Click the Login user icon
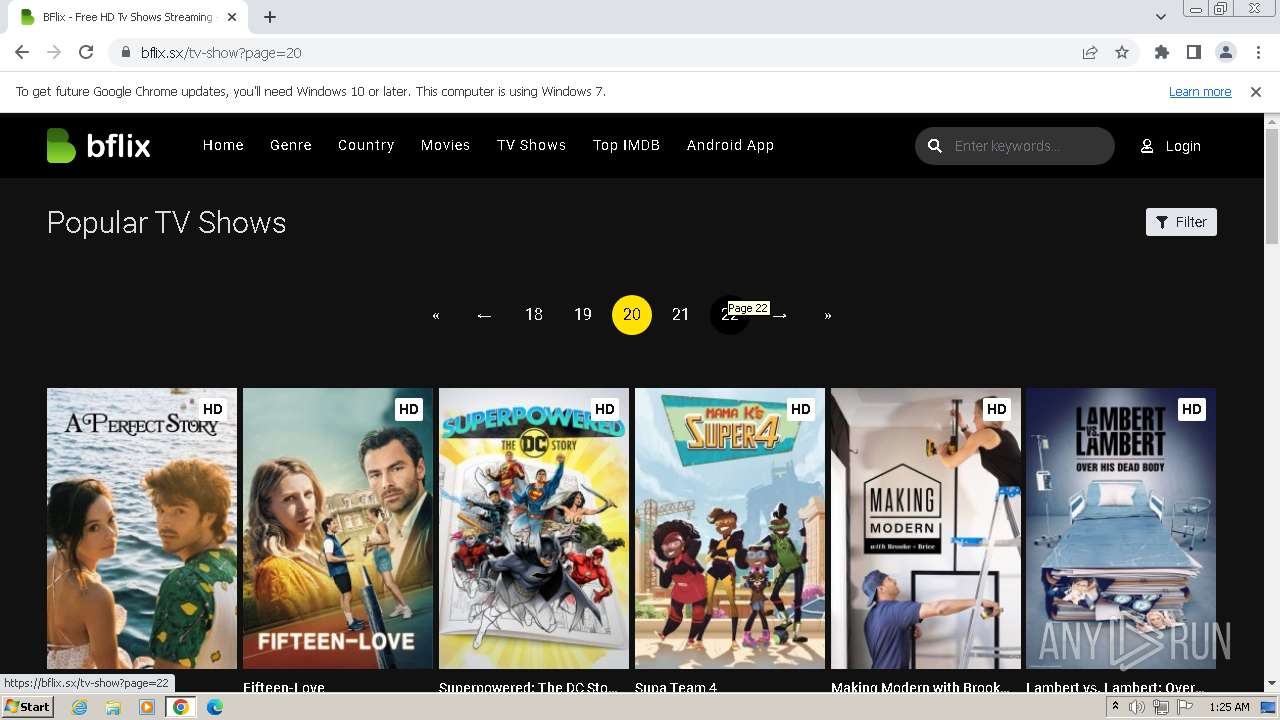Screen dimensions: 1280x720 tap(1147, 146)
